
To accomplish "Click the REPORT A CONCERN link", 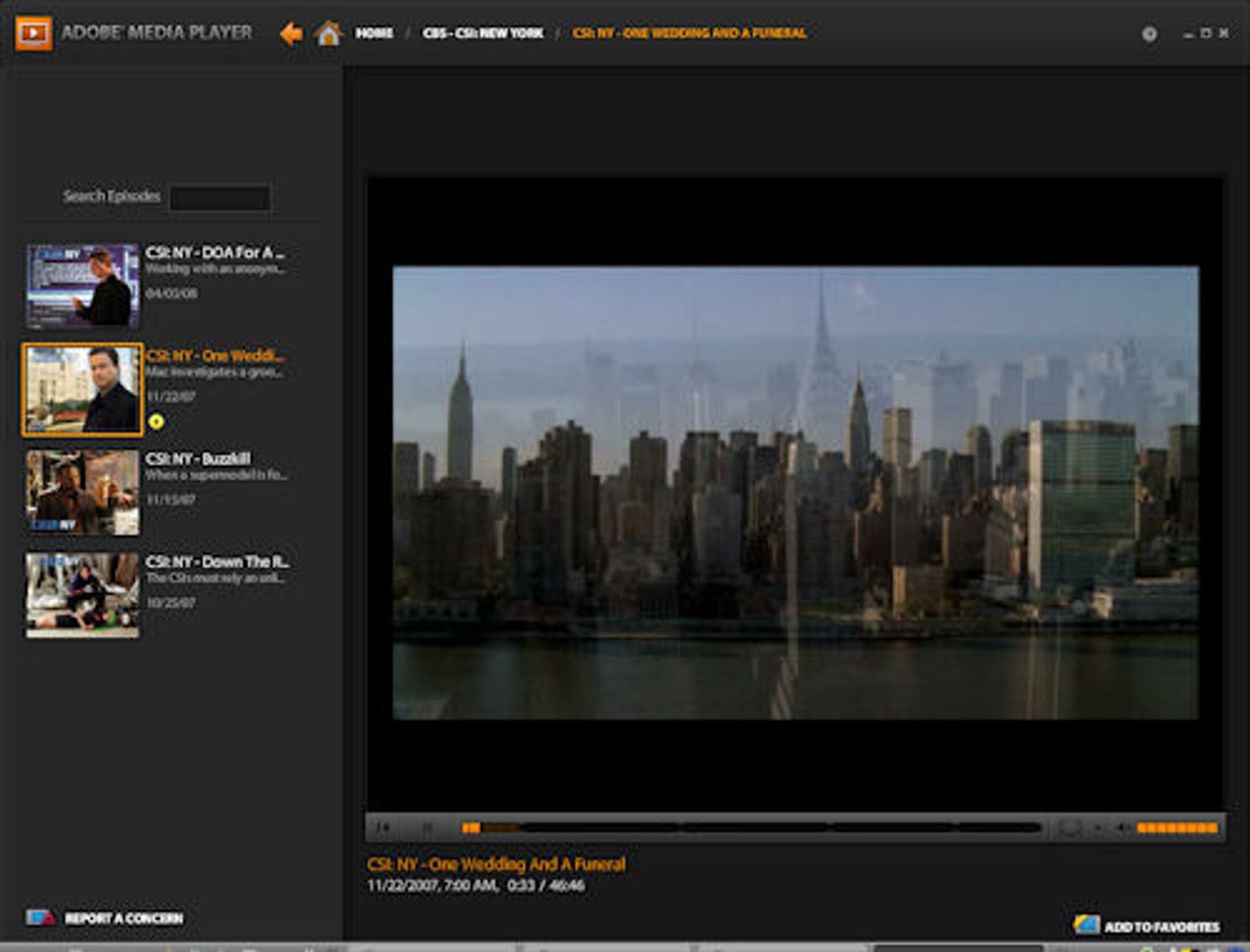I will 124,918.
